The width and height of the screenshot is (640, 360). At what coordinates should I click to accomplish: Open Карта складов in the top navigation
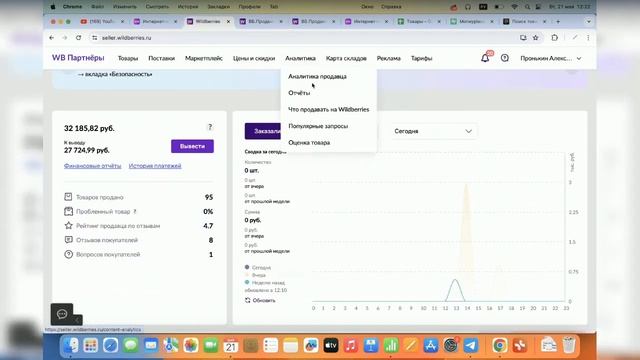pyautogui.click(x=346, y=58)
